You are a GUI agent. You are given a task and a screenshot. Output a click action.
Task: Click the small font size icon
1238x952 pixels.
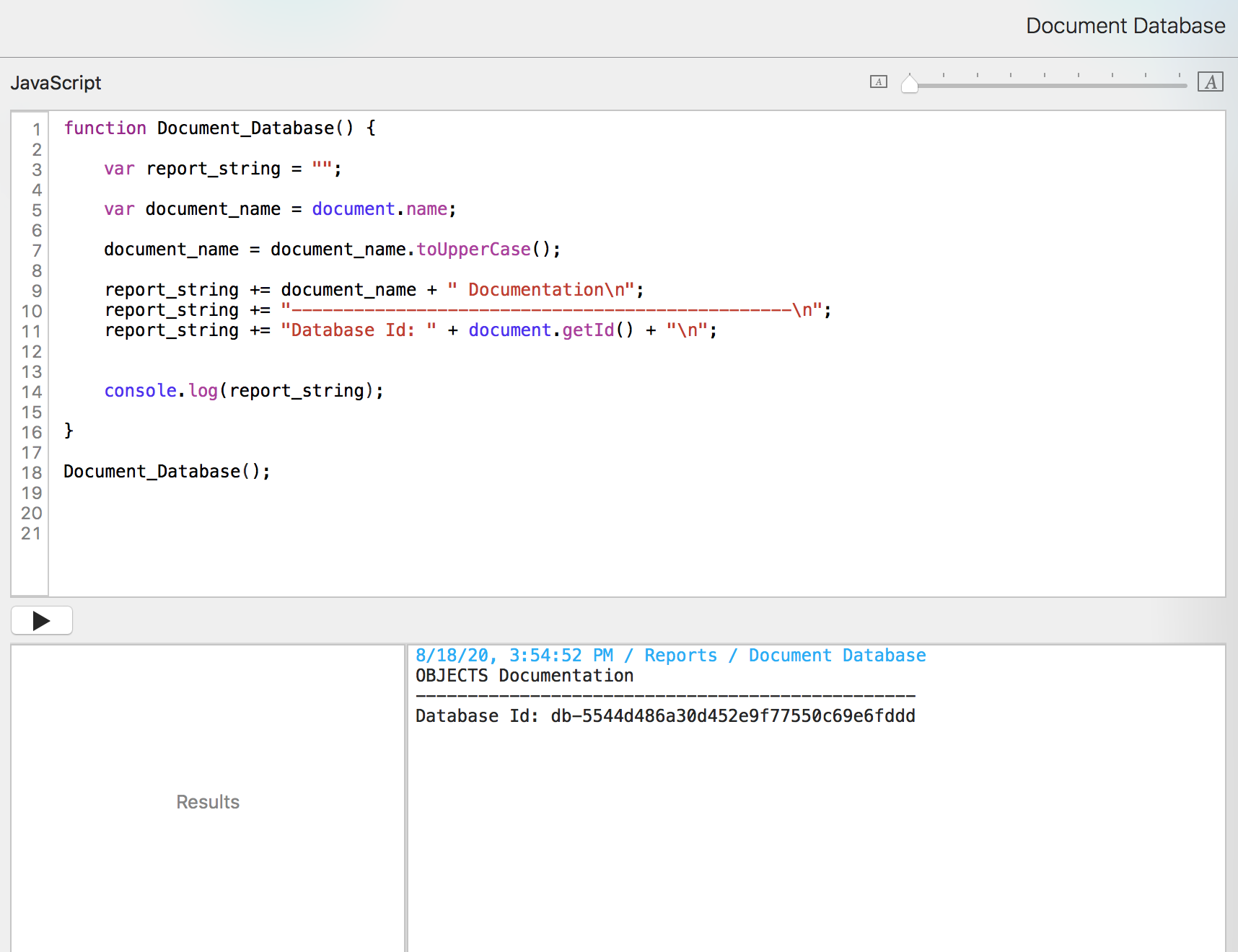point(878,82)
